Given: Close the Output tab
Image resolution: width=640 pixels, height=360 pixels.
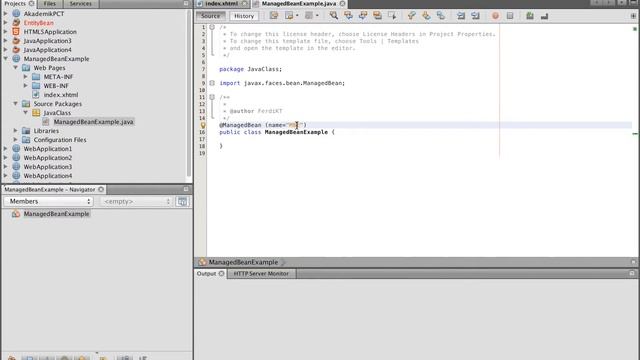Looking at the screenshot, I should tap(221, 273).
